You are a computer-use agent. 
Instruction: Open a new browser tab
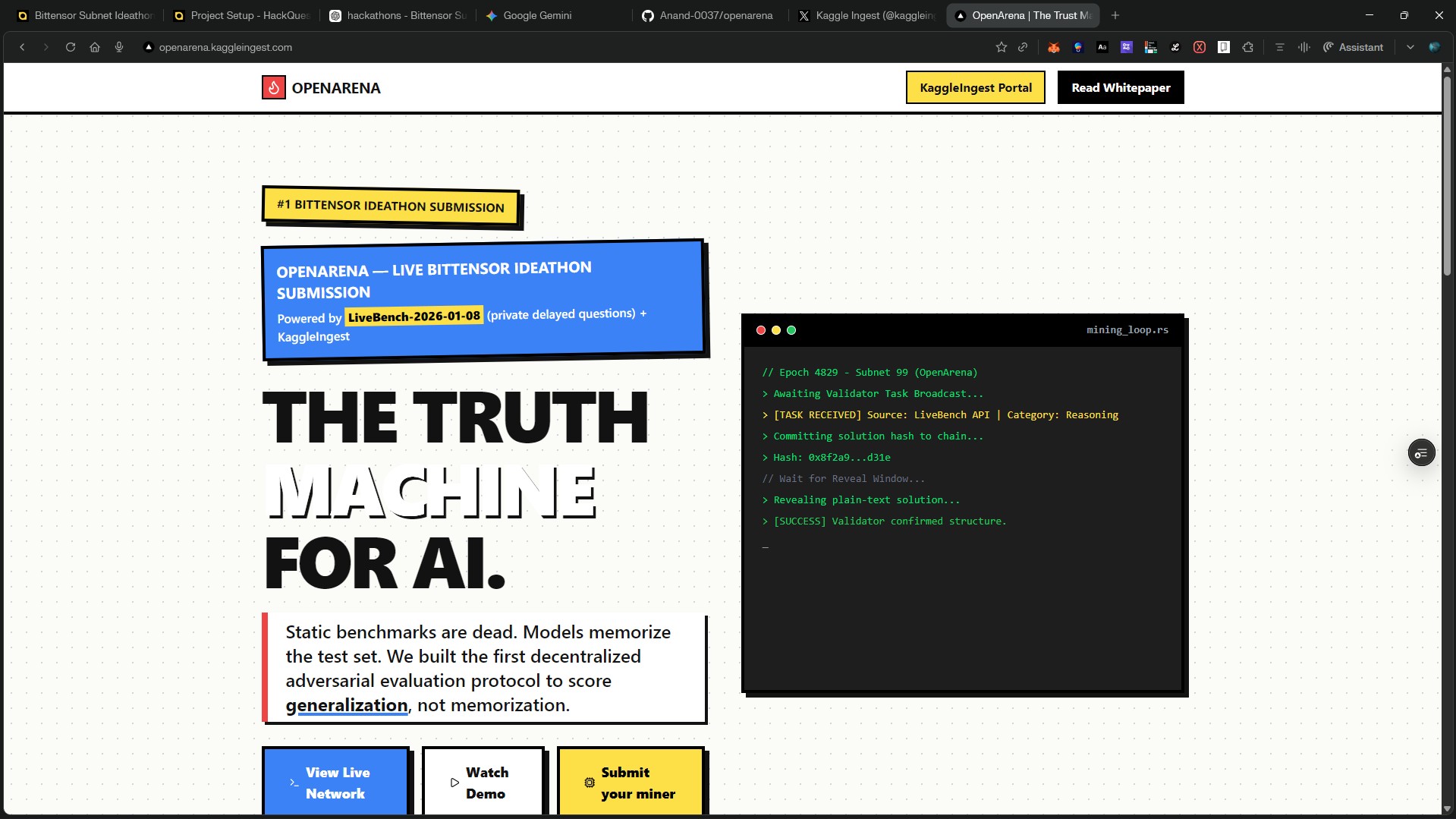coord(1115,15)
